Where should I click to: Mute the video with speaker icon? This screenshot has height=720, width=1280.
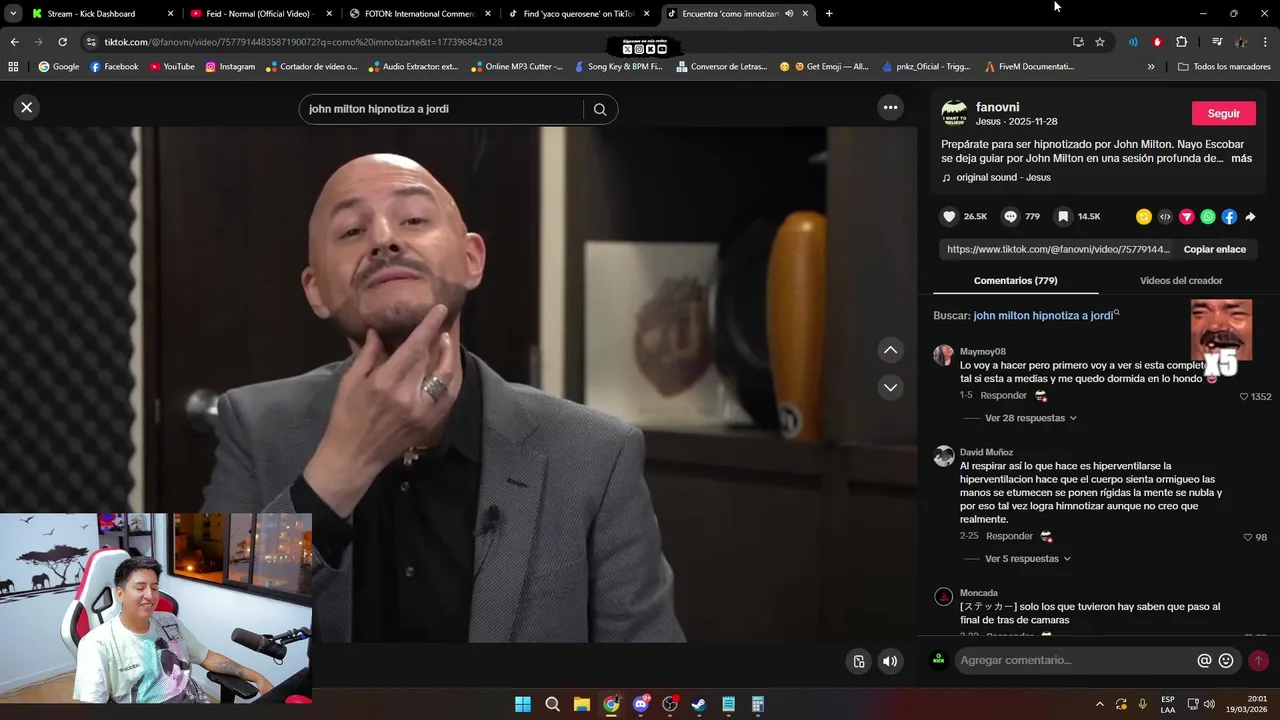[x=889, y=661]
